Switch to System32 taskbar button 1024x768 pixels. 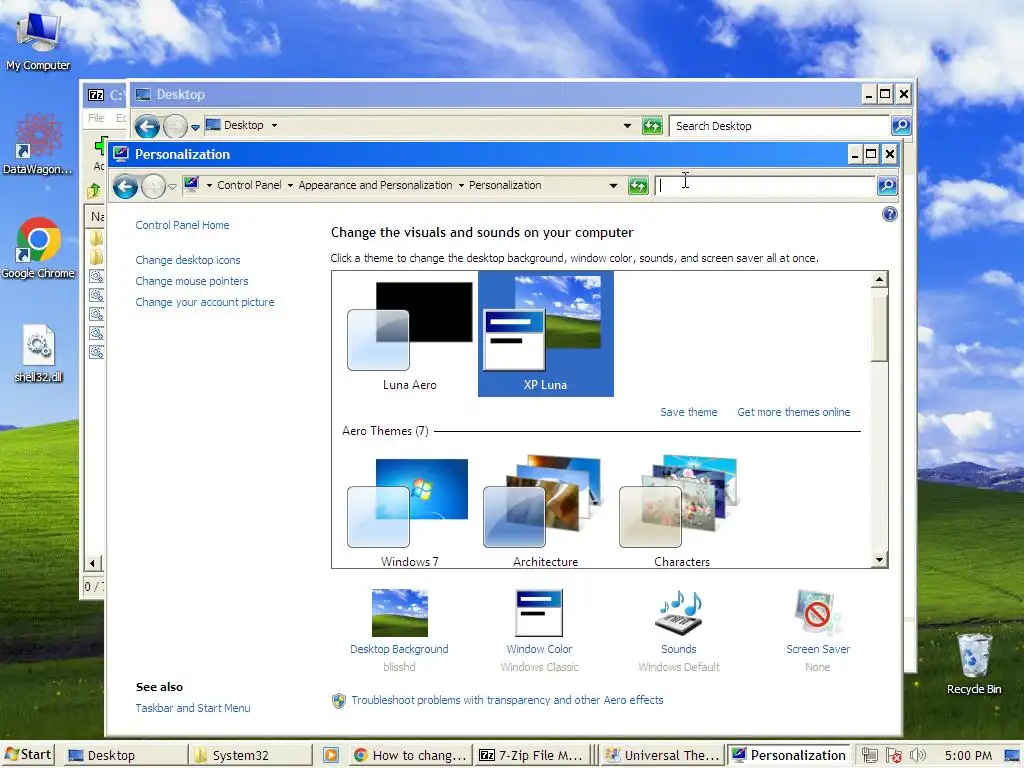click(250, 756)
